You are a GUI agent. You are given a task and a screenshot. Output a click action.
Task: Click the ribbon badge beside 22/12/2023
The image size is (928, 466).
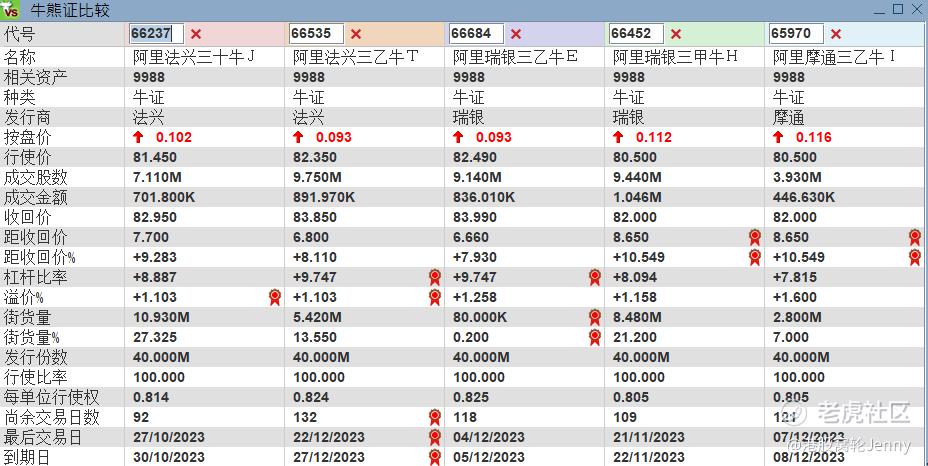click(x=435, y=438)
